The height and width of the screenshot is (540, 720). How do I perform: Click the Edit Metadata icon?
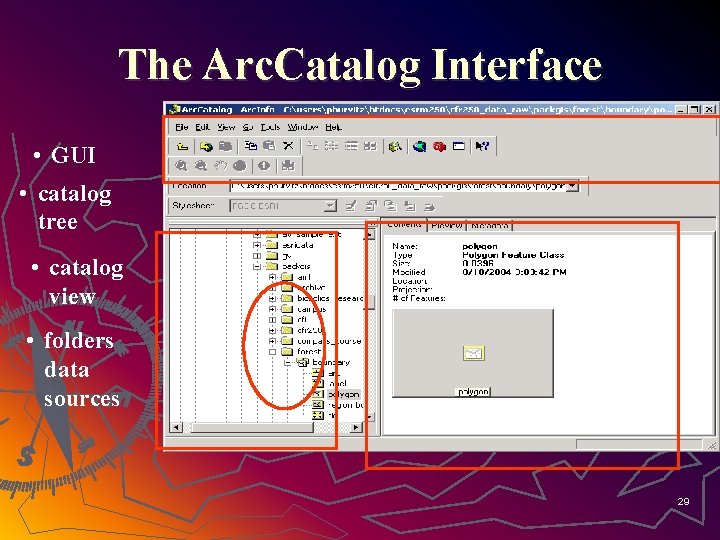351,206
